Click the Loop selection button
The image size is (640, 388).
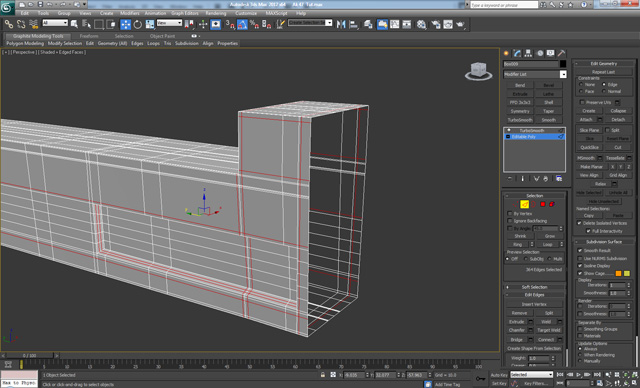[x=547, y=244]
